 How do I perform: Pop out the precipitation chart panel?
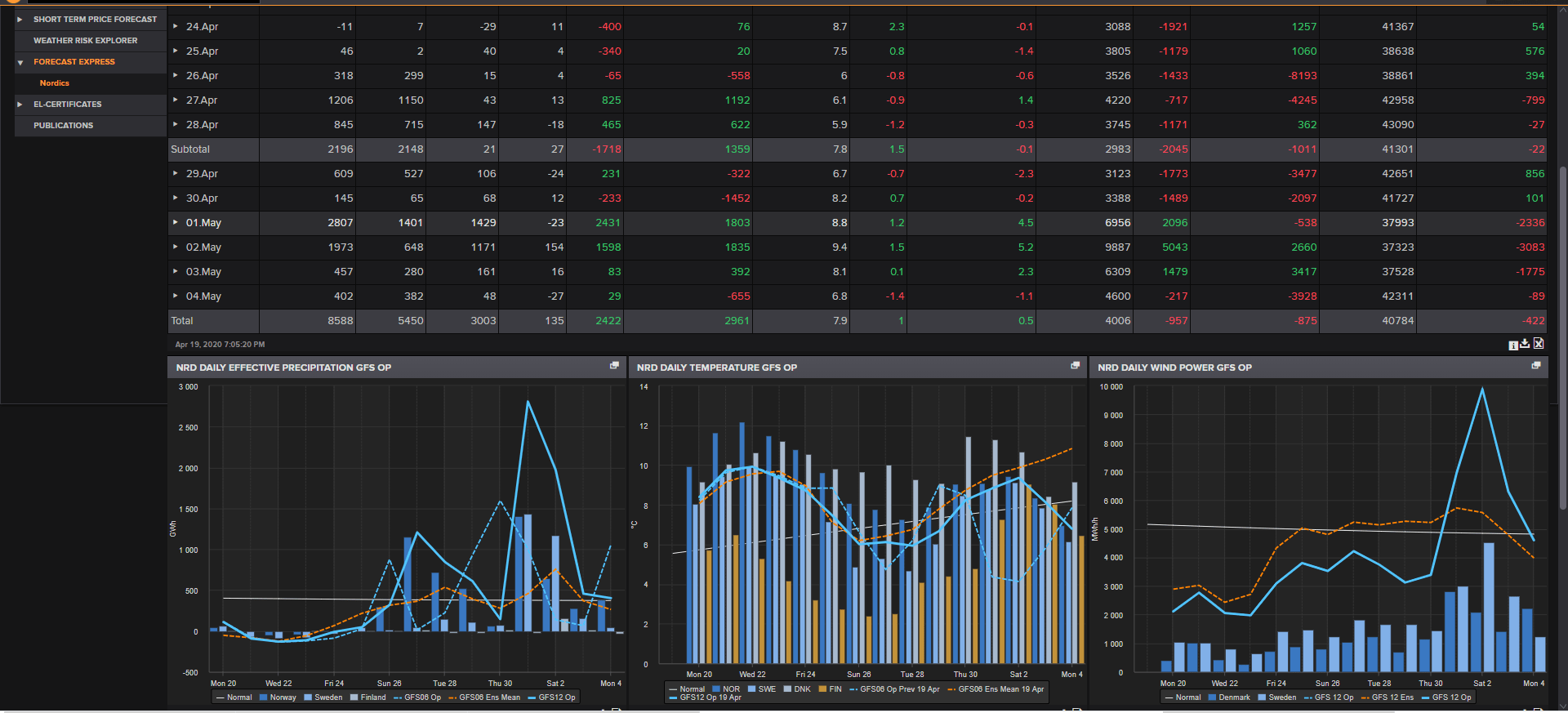(614, 366)
